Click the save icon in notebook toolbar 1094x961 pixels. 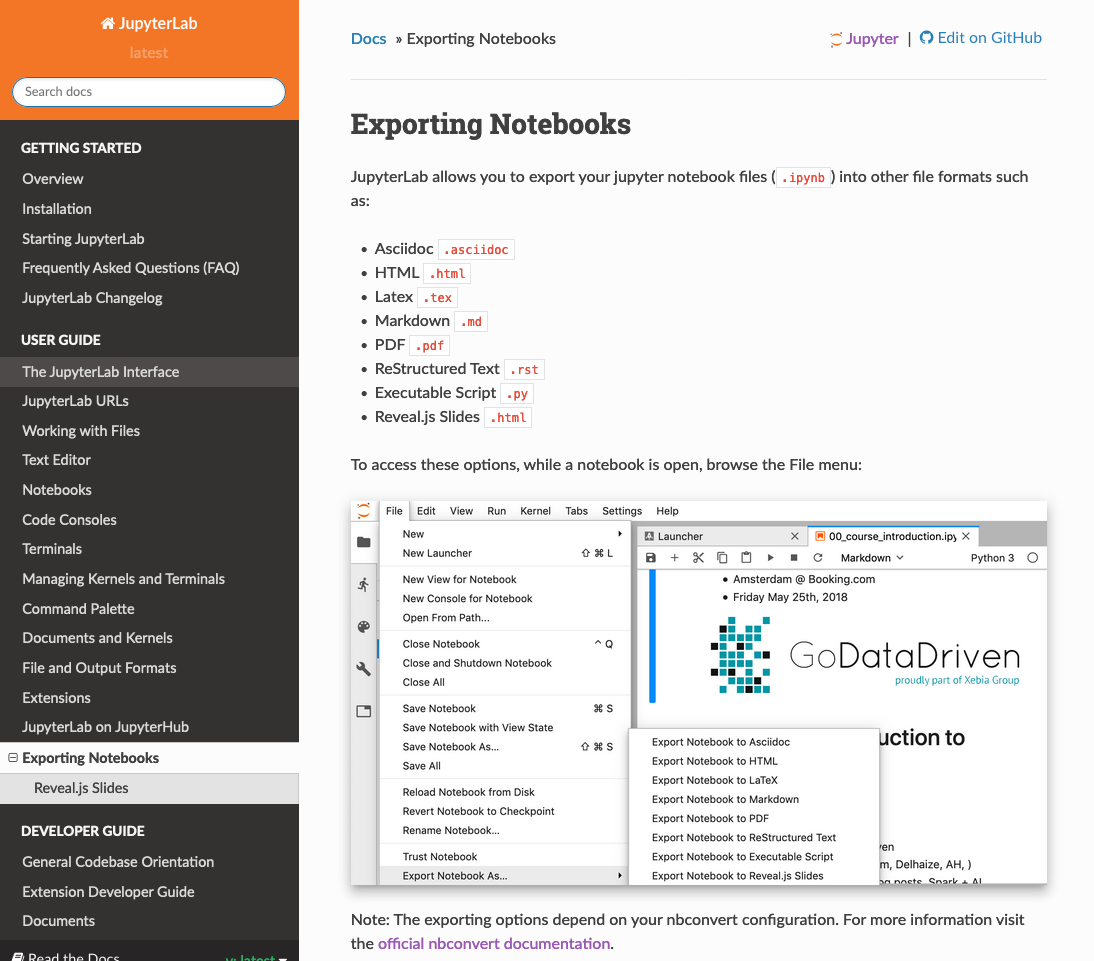[651, 558]
